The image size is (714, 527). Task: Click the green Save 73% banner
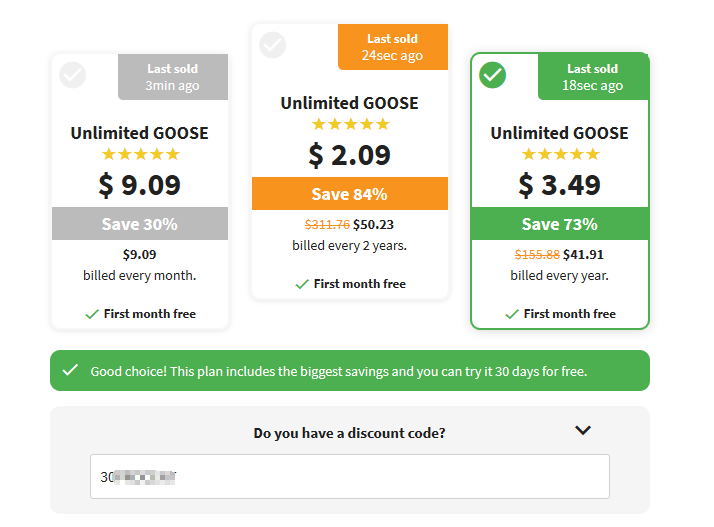point(560,224)
